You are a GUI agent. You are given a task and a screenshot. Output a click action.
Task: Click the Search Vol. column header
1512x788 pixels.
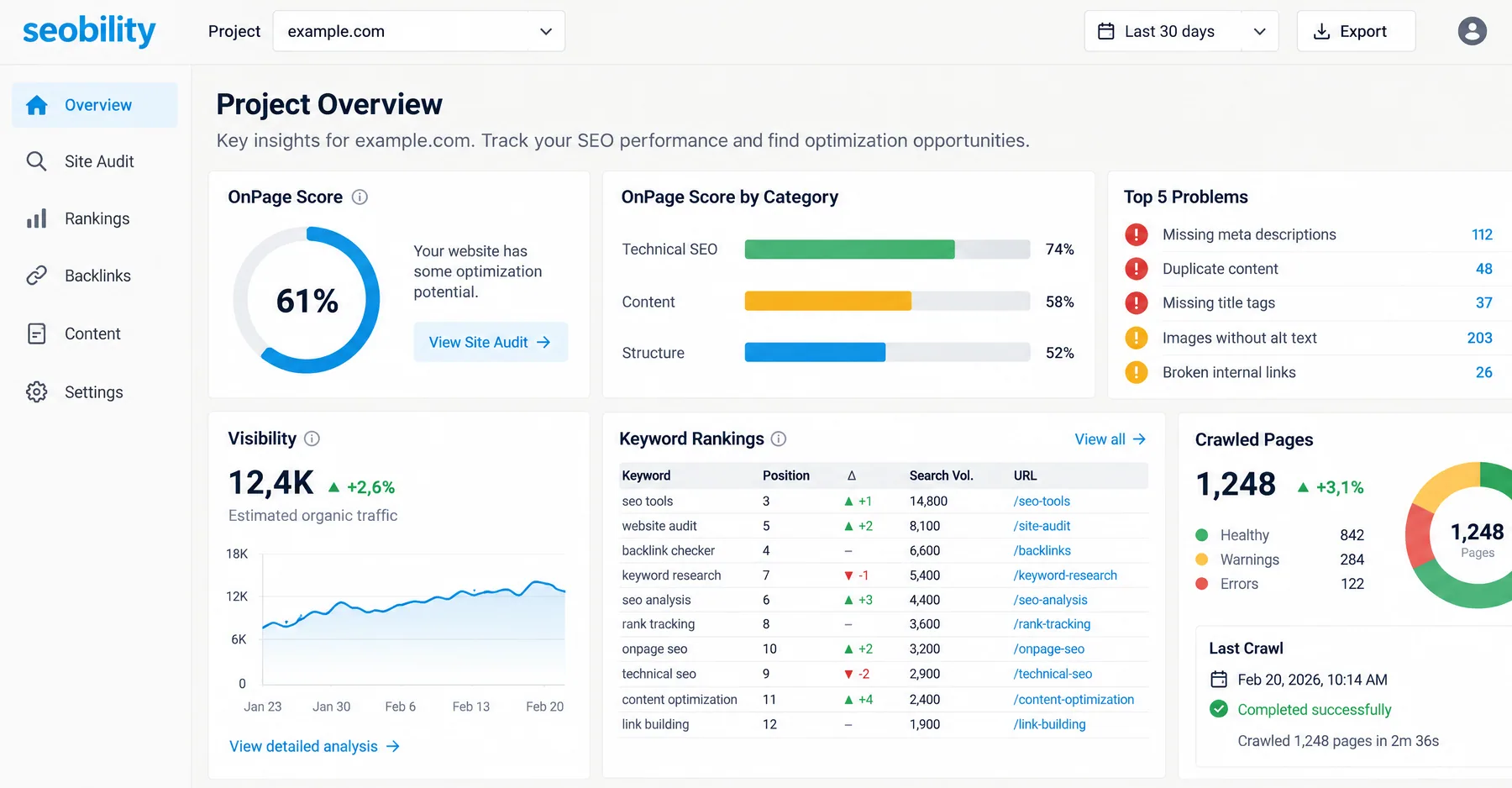pyautogui.click(x=941, y=475)
